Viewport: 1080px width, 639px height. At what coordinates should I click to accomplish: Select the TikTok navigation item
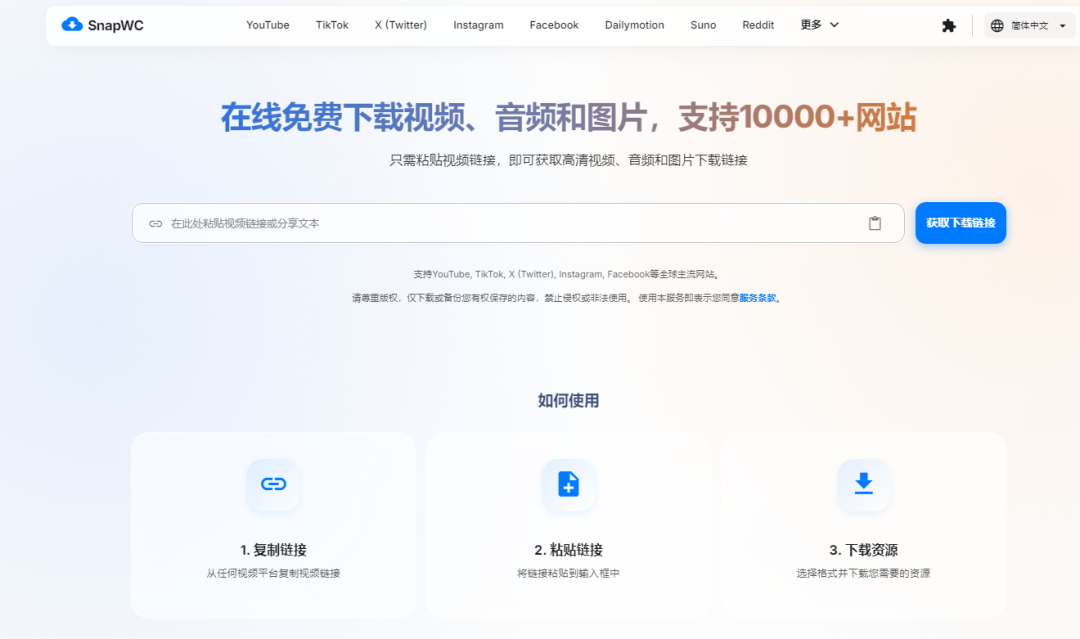coord(331,24)
